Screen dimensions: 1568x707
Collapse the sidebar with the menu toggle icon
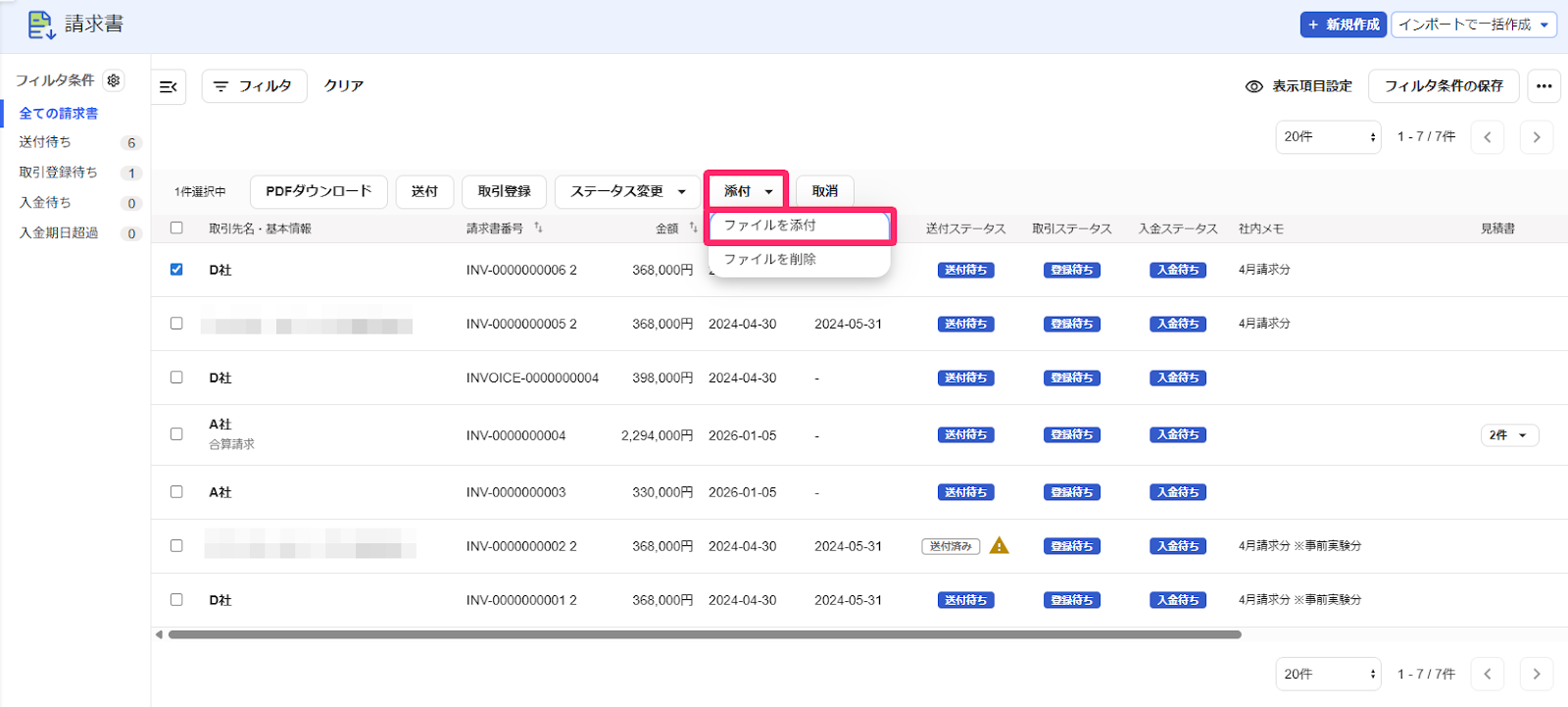[169, 86]
